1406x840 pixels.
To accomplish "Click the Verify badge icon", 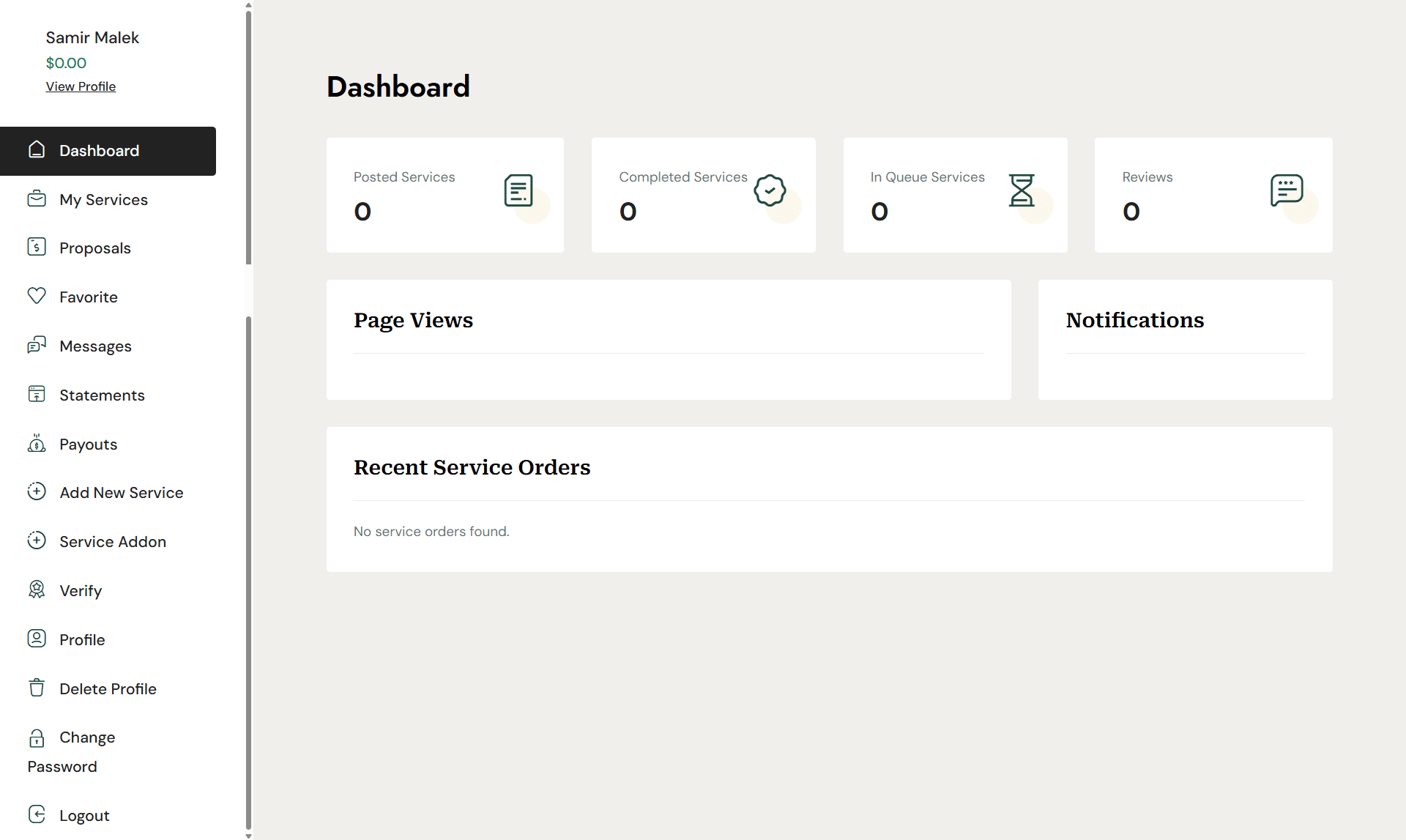I will click(x=37, y=590).
